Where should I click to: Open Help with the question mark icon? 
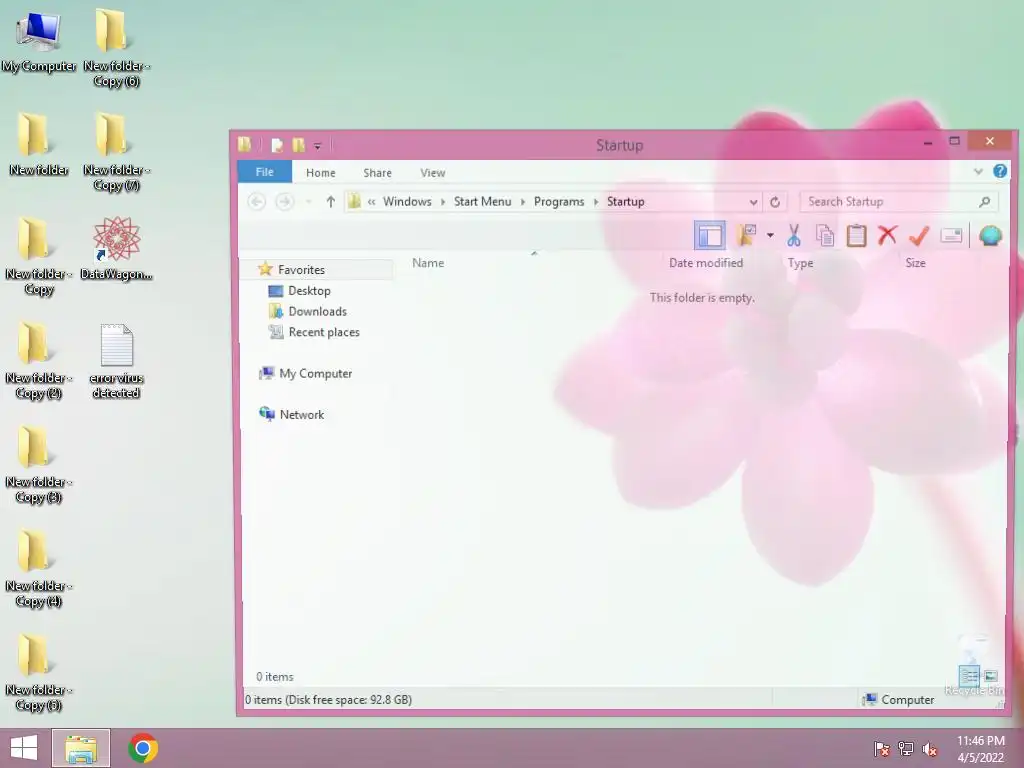[1000, 171]
